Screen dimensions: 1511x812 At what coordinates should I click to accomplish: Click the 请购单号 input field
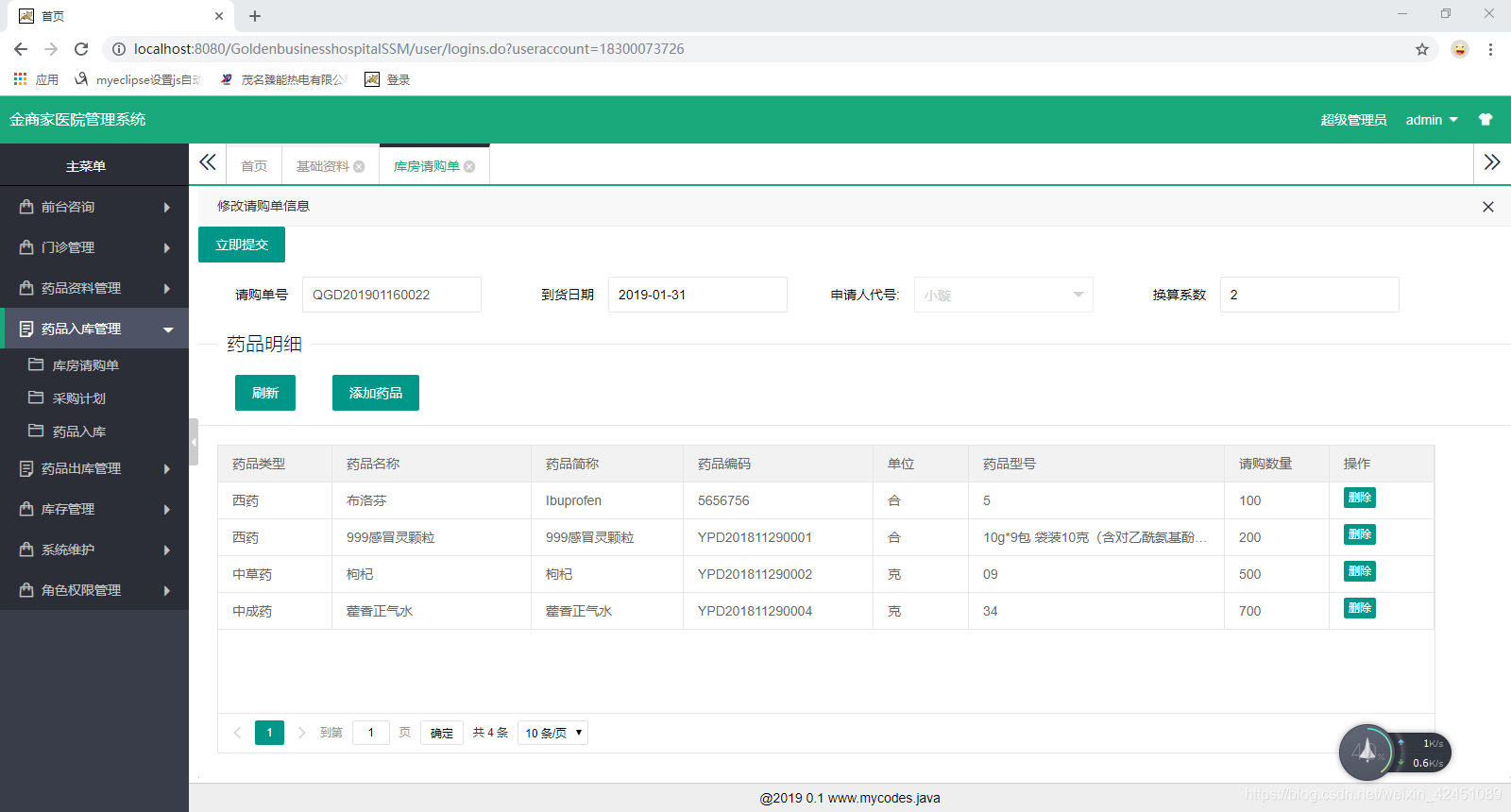pos(392,295)
